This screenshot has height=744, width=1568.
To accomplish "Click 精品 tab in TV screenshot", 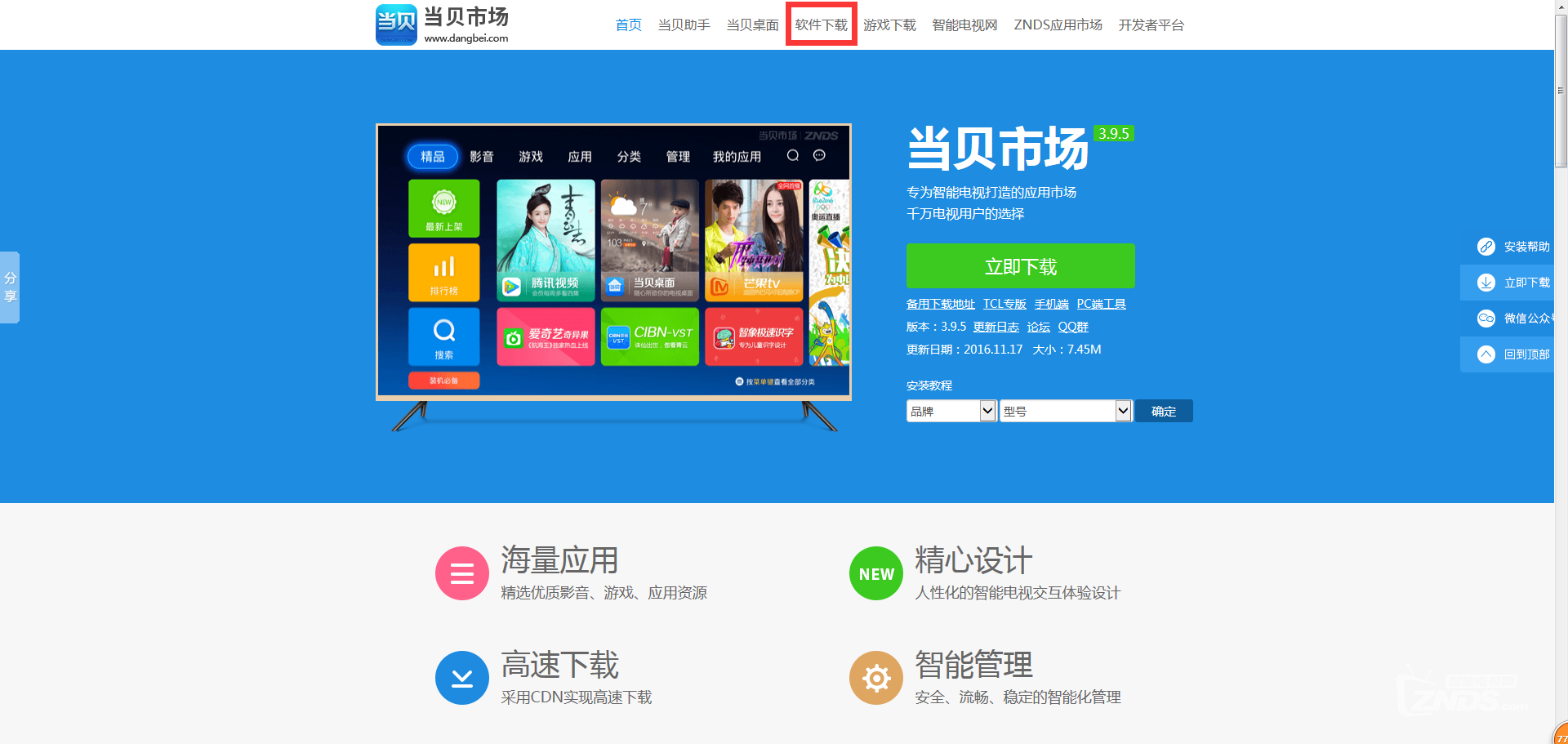I will click(x=433, y=157).
